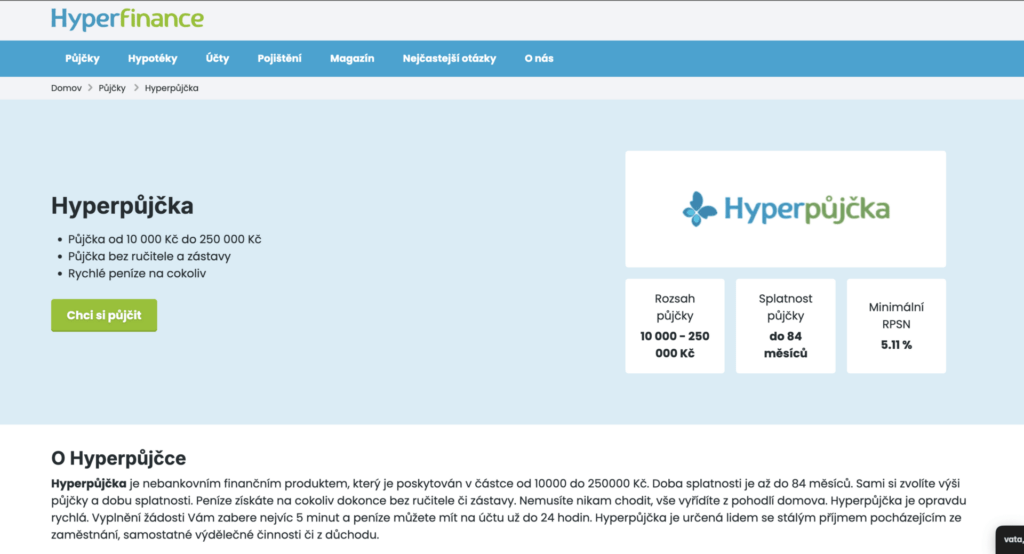
Task: Click the Půjčky breadcrumb link
Action: [x=112, y=88]
